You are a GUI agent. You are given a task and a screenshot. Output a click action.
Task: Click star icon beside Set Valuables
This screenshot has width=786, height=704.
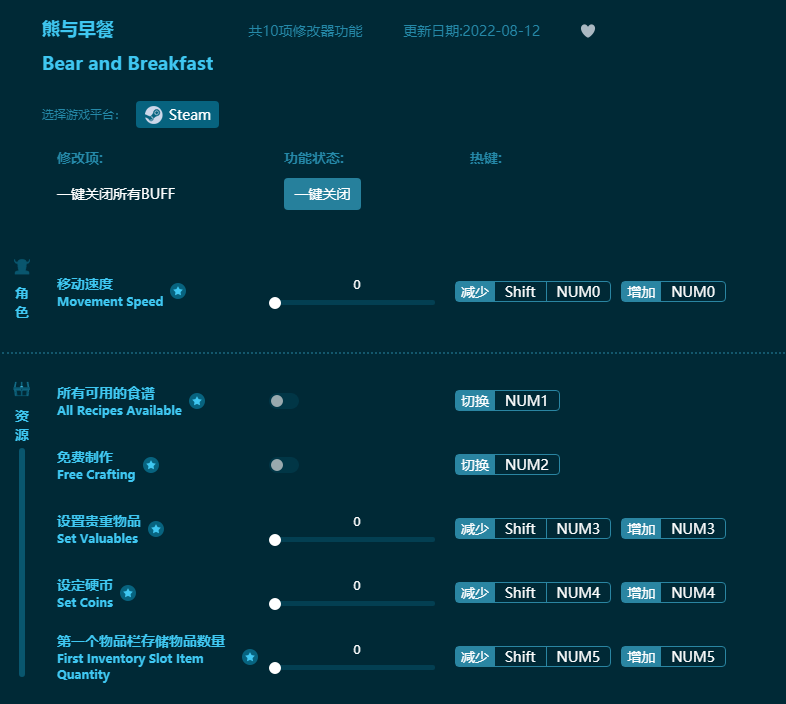(156, 529)
